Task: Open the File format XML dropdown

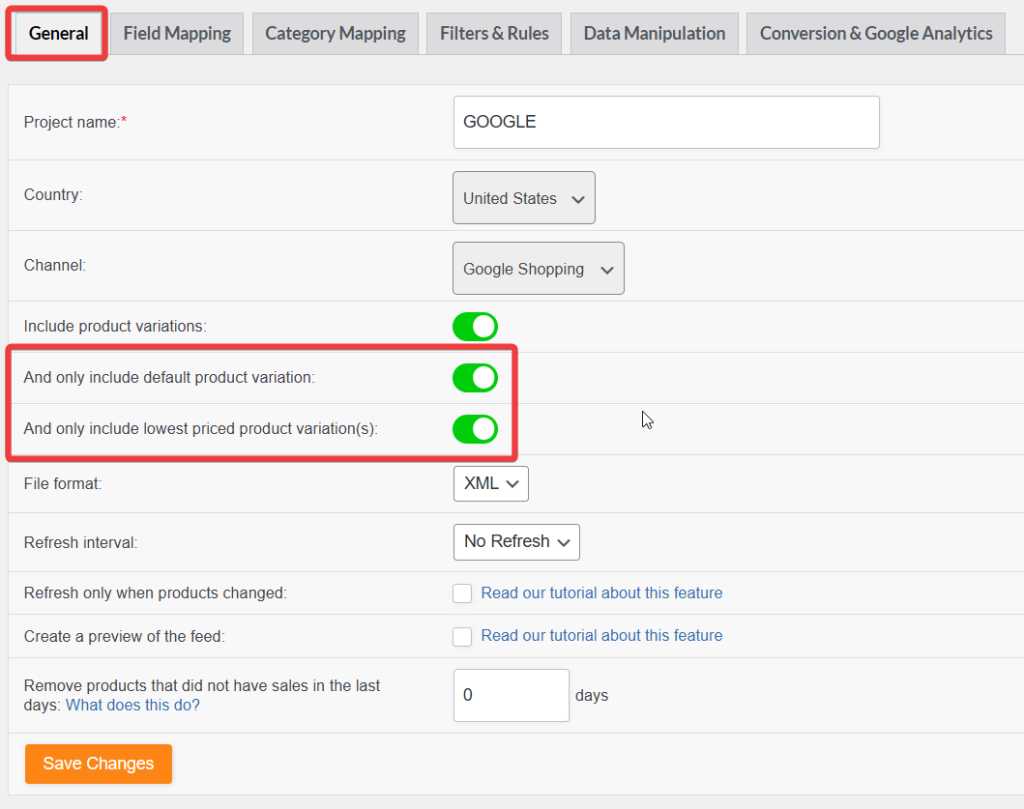Action: tap(491, 484)
